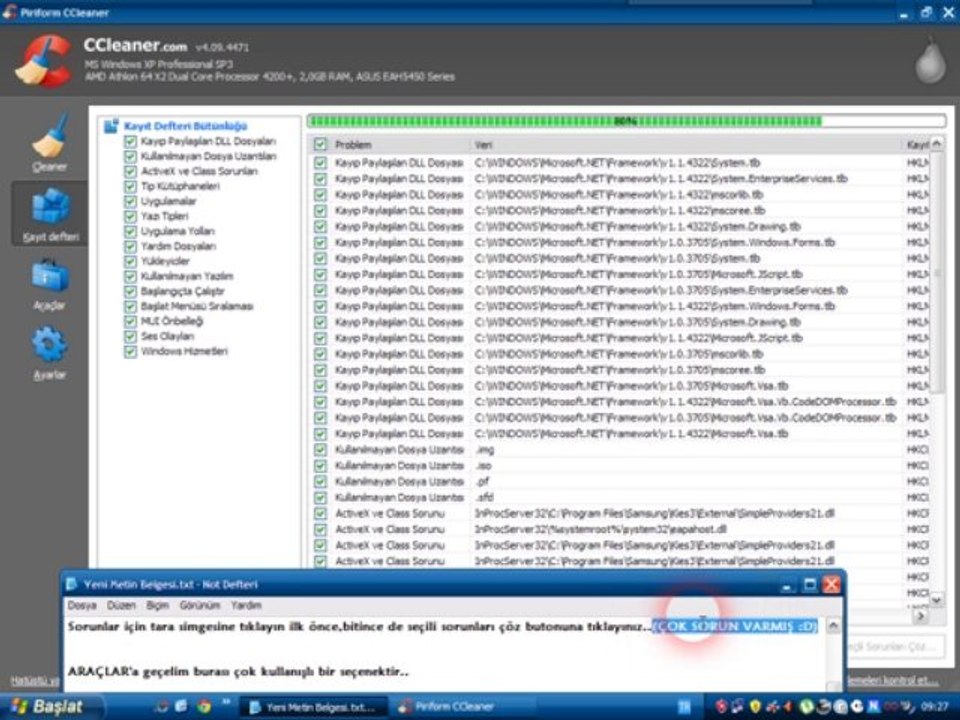This screenshot has width=960, height=720.
Task: Click results list scroll down arrow
Action: 937,601
